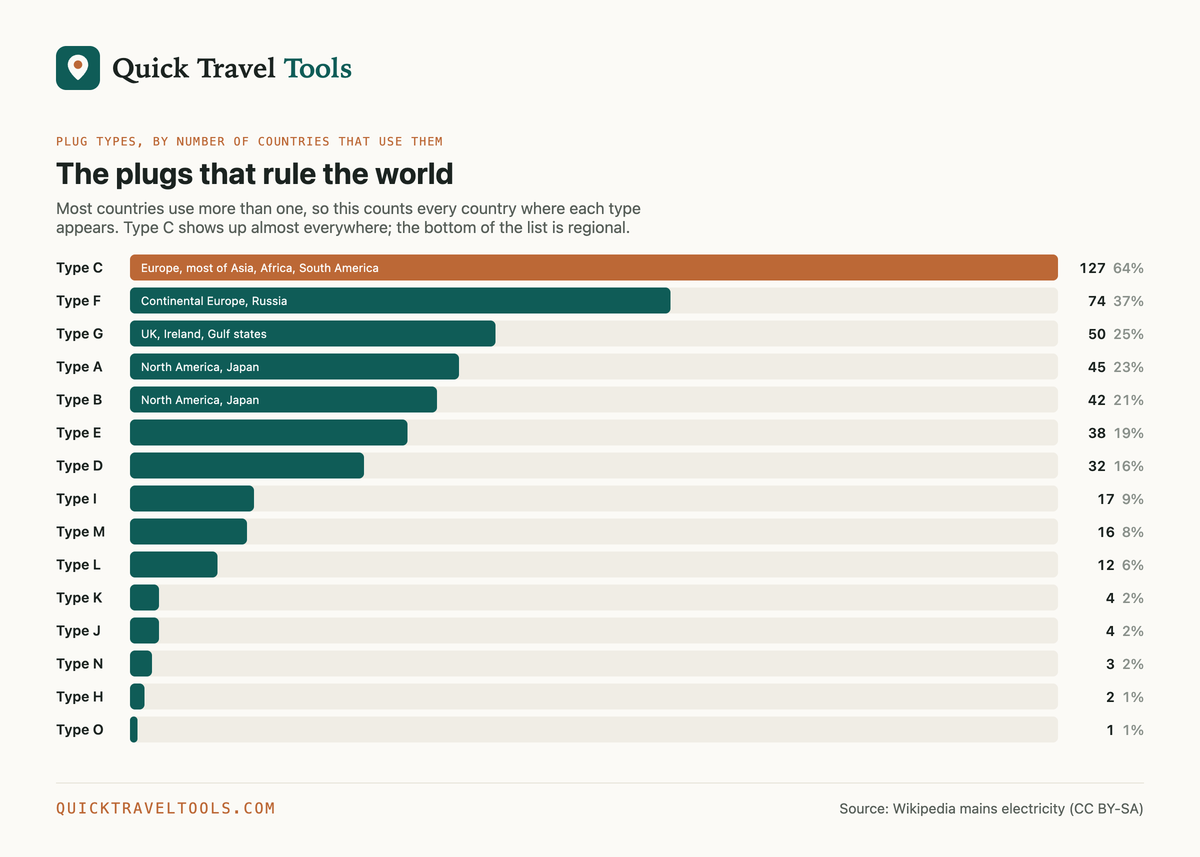Screen dimensions: 1200x857
Task: Click the 'Type N' row label
Action: pyautogui.click(x=79, y=664)
